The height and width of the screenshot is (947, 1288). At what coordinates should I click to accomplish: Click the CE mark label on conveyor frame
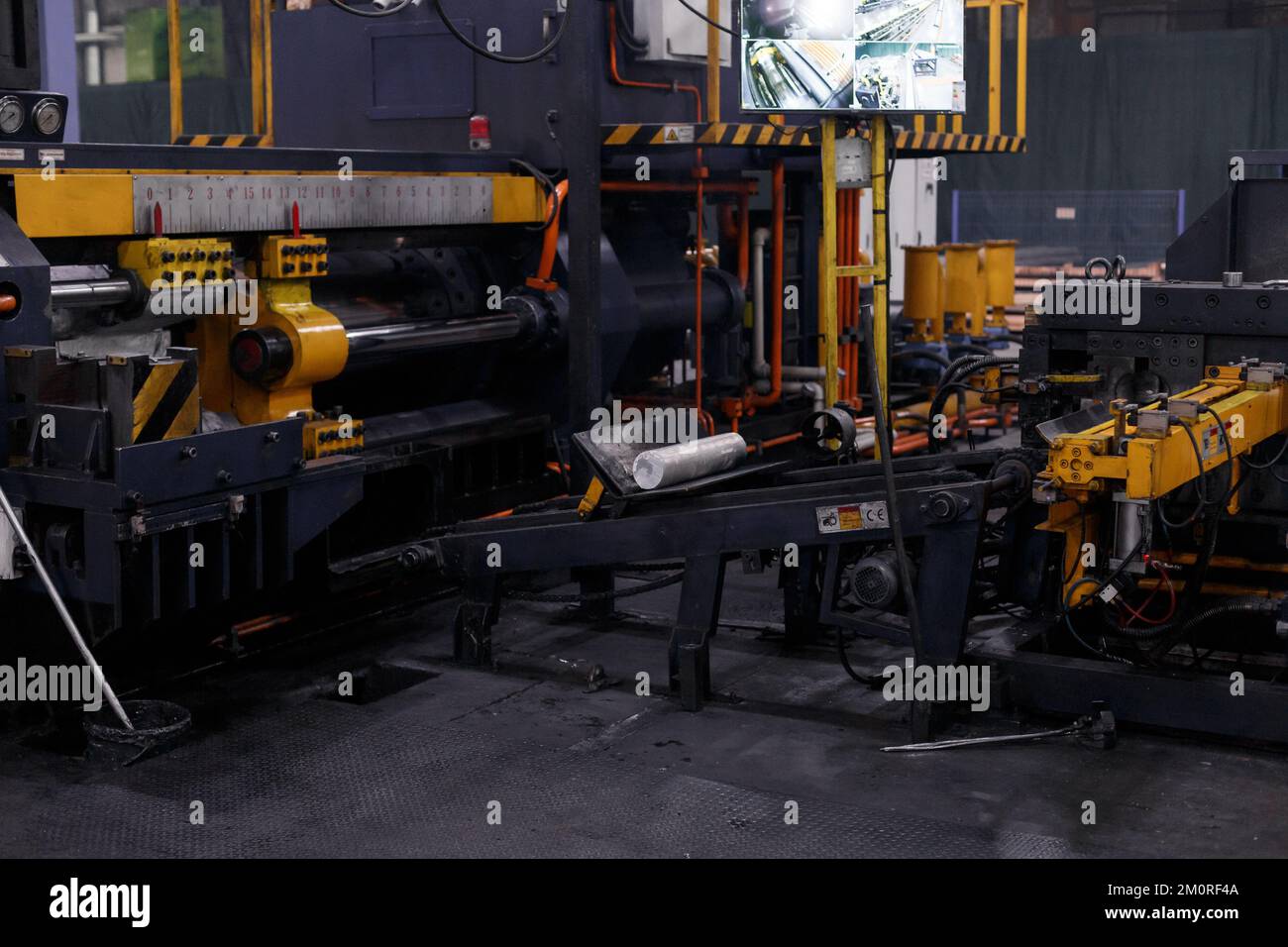point(875,513)
